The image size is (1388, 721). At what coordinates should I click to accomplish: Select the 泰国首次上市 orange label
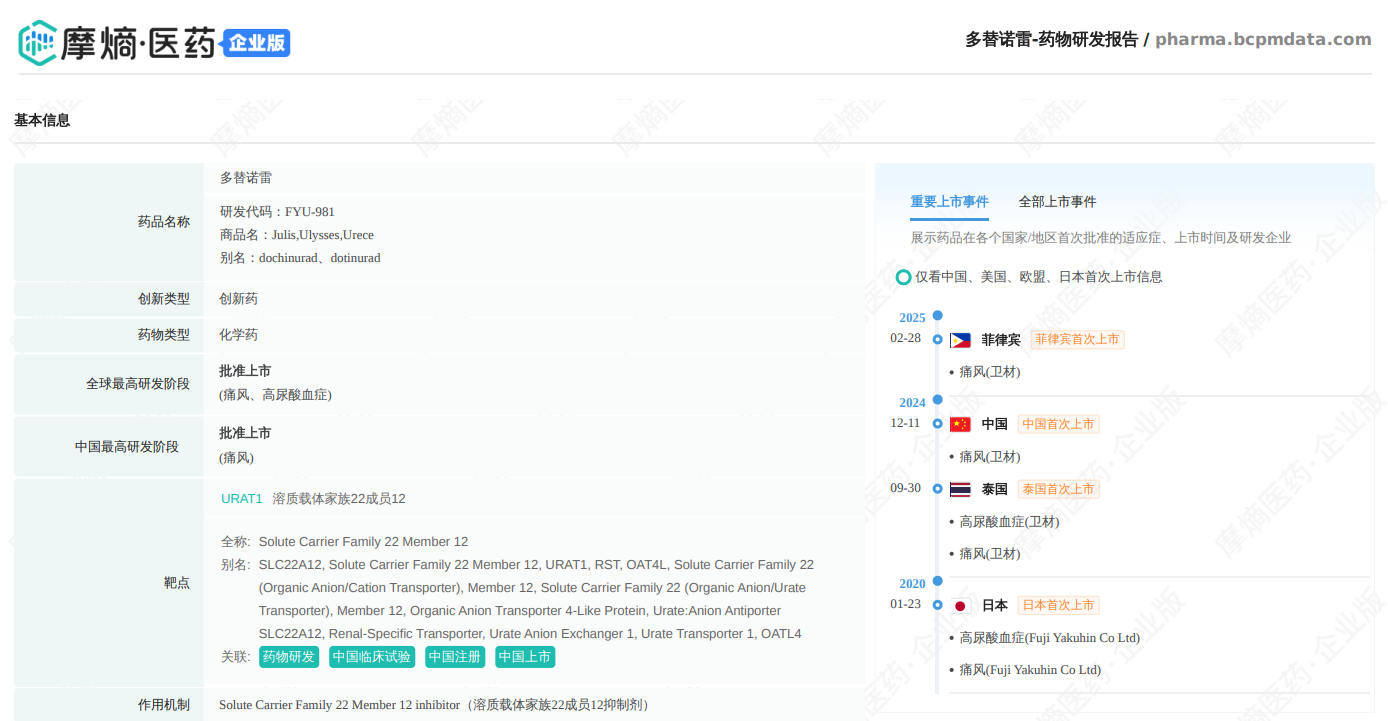(x=1058, y=489)
